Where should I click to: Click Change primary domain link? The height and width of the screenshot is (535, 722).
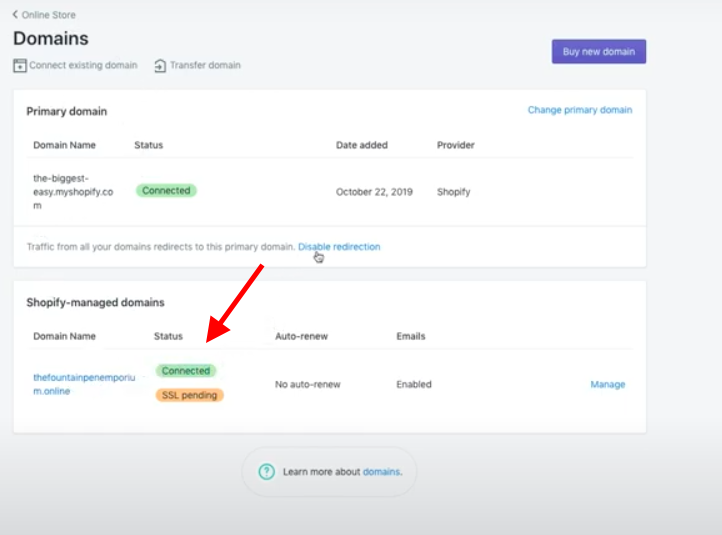tap(580, 110)
